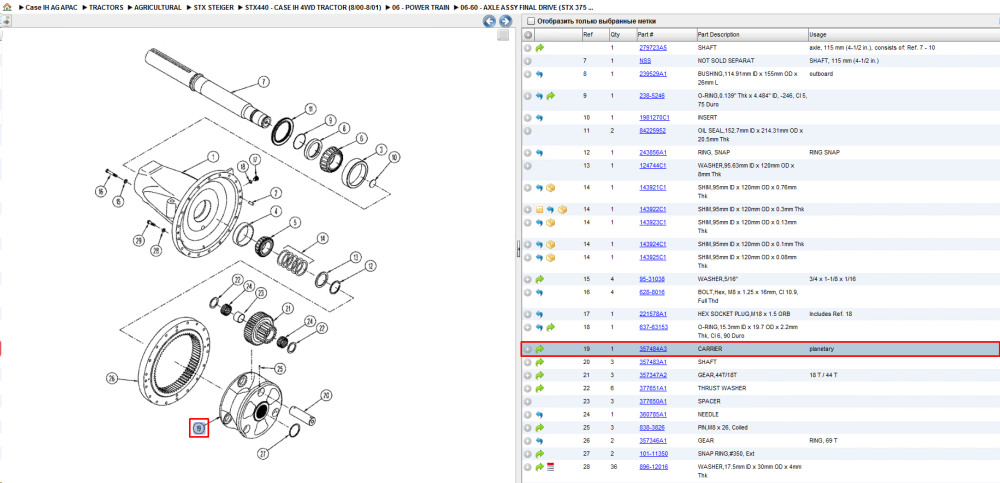The height and width of the screenshot is (483, 1000).
Task: Click green arrow icon in 95-31038 row
Action: tap(540, 279)
